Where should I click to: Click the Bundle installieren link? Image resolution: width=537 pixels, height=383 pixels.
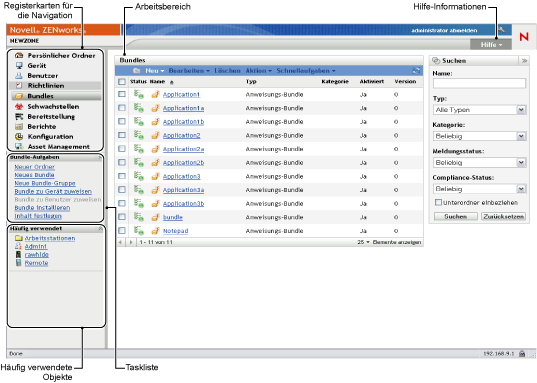(42, 208)
